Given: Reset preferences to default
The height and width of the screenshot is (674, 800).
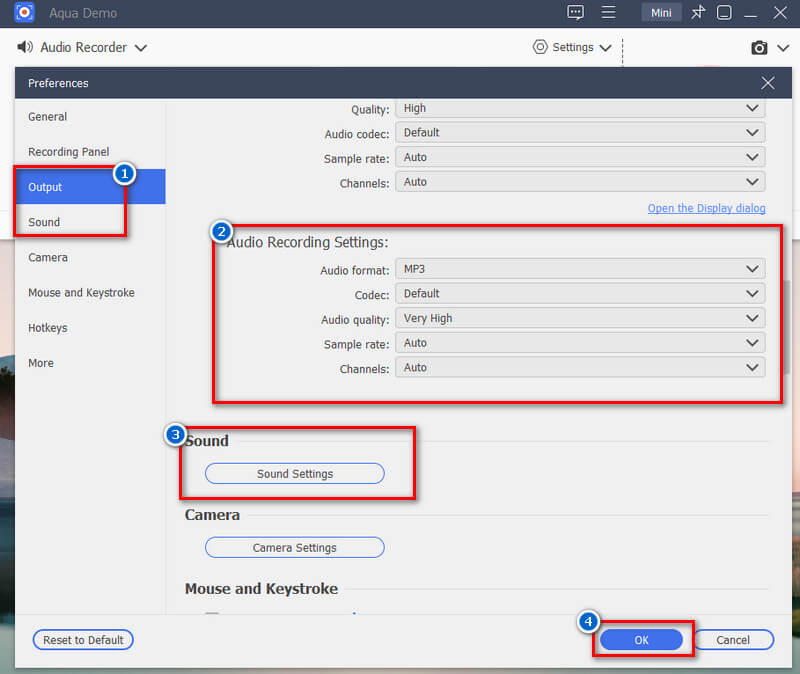Looking at the screenshot, I should point(82,639).
